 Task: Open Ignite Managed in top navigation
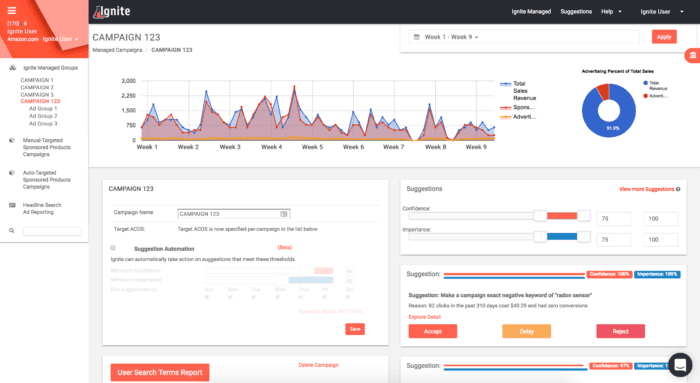click(x=531, y=12)
